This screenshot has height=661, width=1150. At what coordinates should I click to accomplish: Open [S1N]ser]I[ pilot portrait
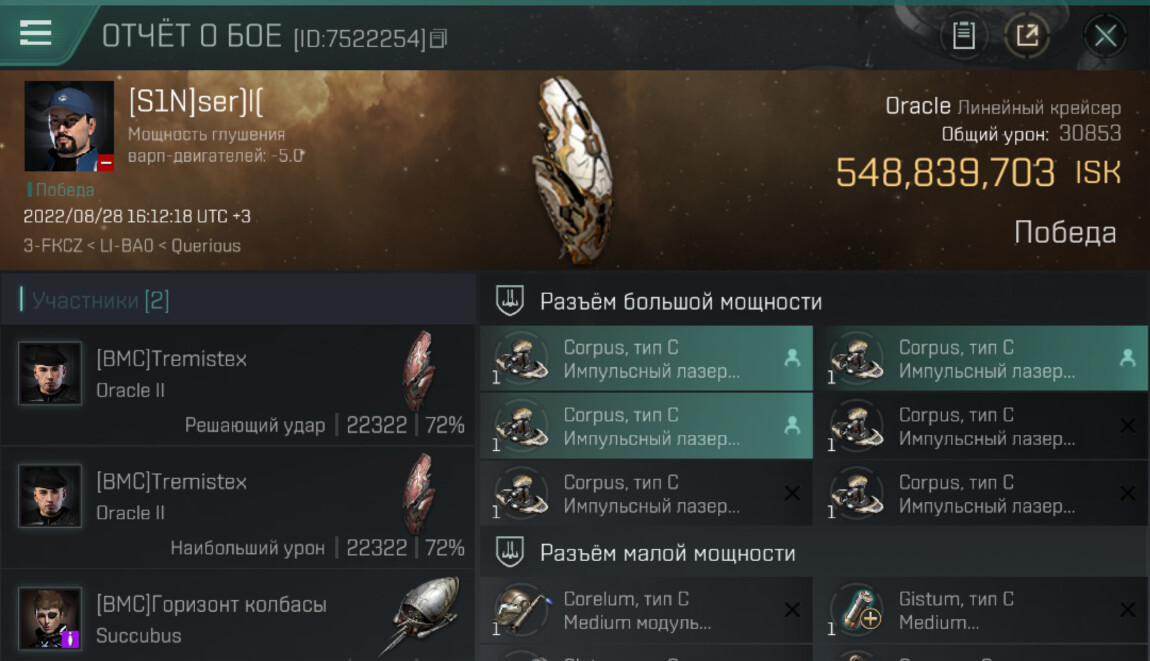(x=69, y=126)
